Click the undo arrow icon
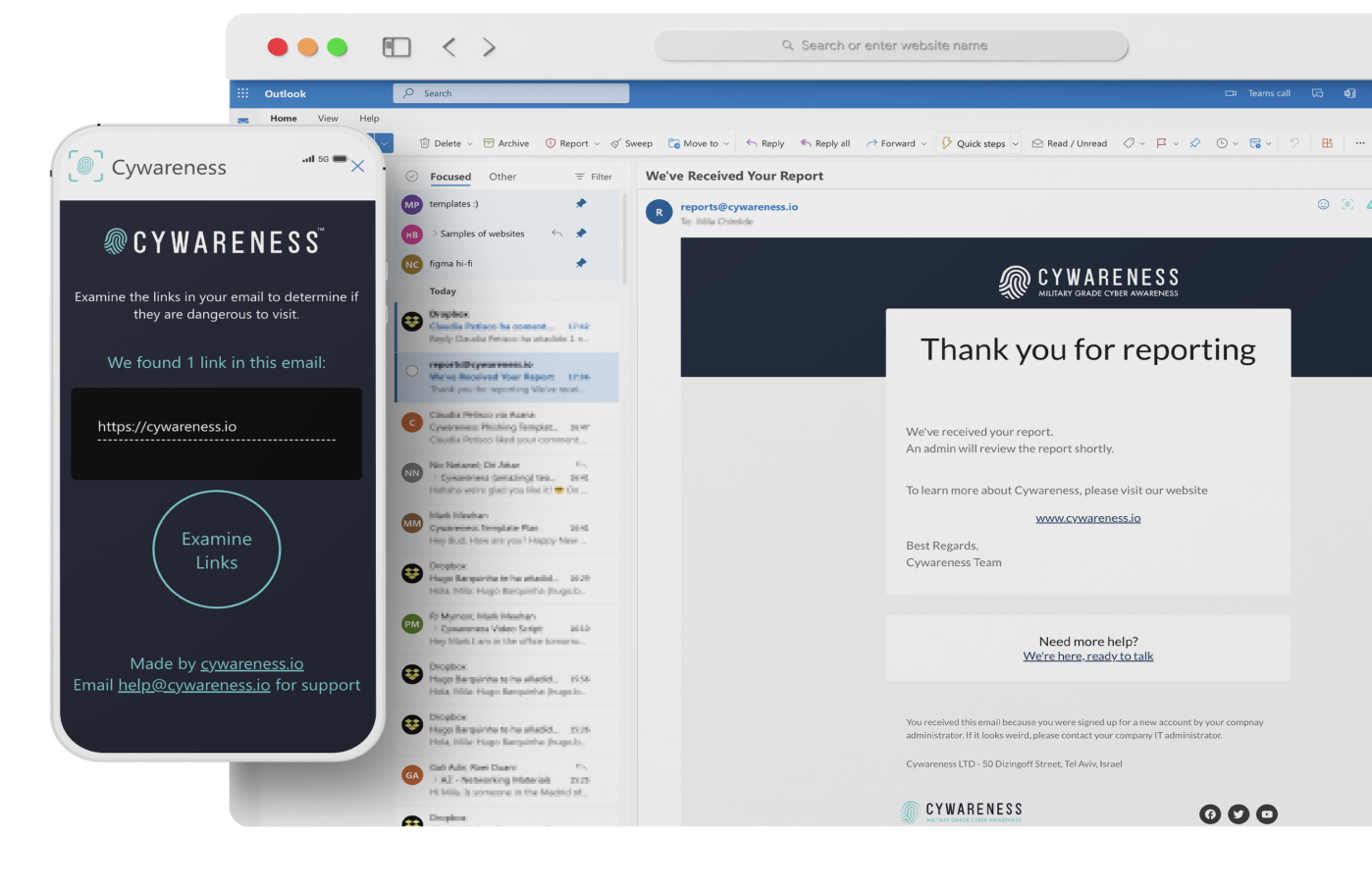 pyautogui.click(x=1294, y=143)
